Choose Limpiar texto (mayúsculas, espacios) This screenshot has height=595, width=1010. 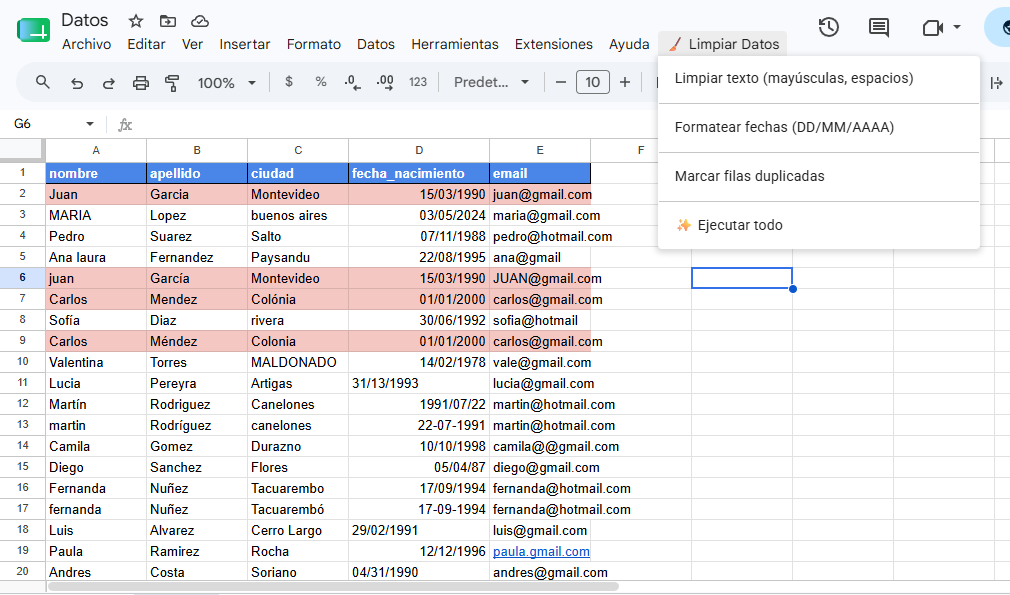[x=819, y=79]
